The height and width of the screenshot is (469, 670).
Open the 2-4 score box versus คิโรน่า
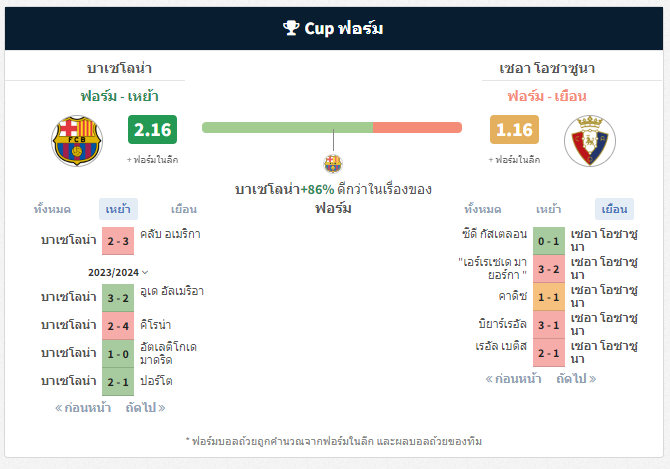coord(118,326)
